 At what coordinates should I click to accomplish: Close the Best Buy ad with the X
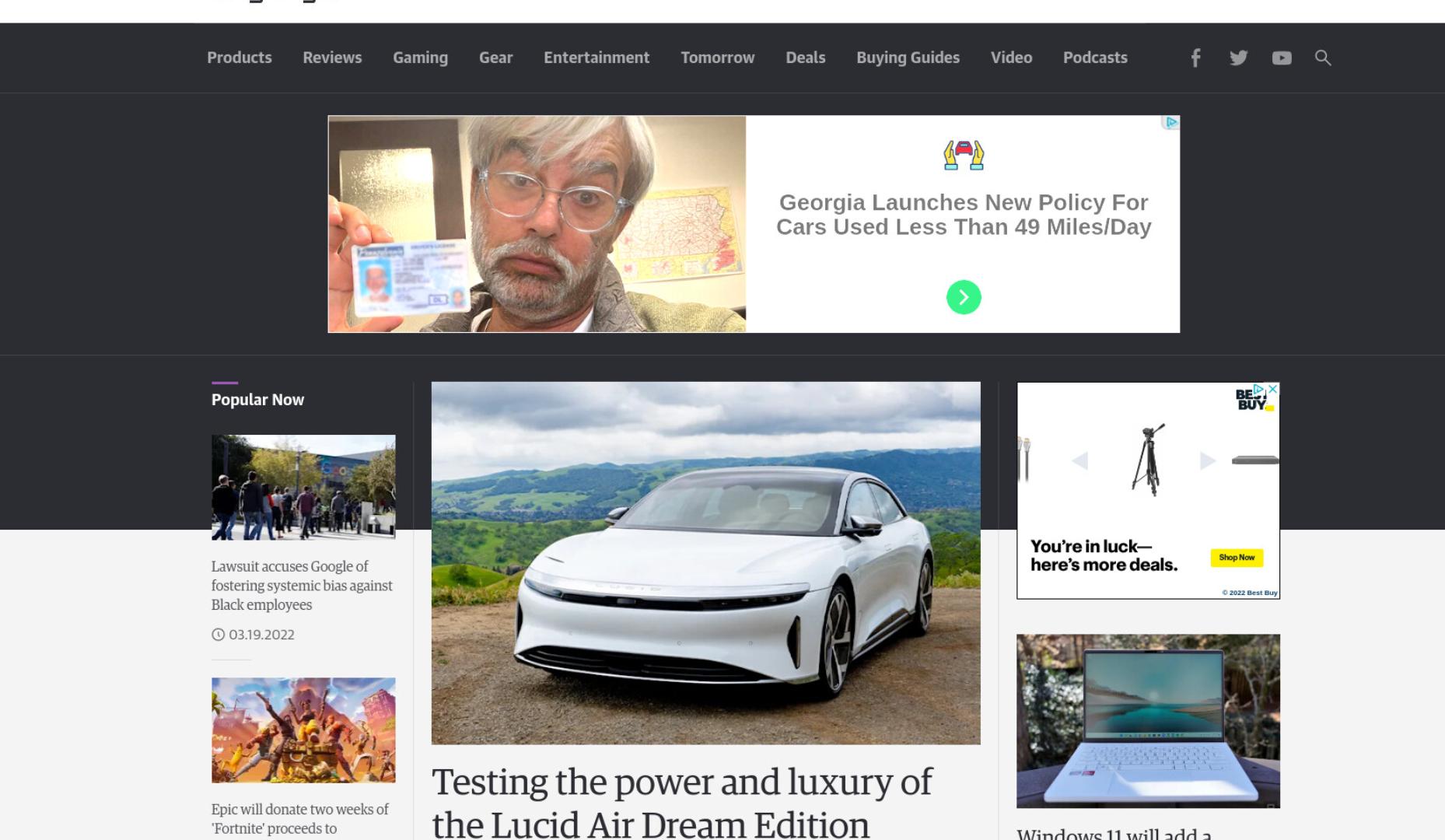[x=1272, y=389]
